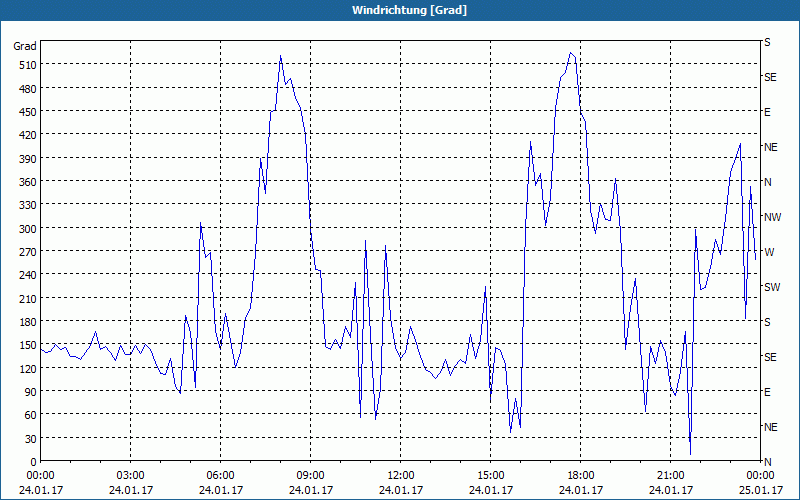Viewport: 800px width, 500px height.
Task: Select the 18:00 time label
Action: 581,476
